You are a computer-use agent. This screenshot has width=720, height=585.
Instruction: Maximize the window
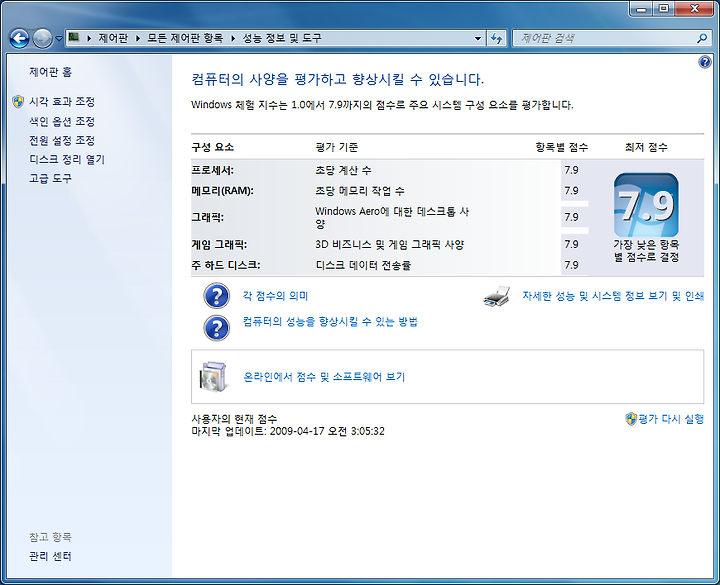click(x=664, y=9)
